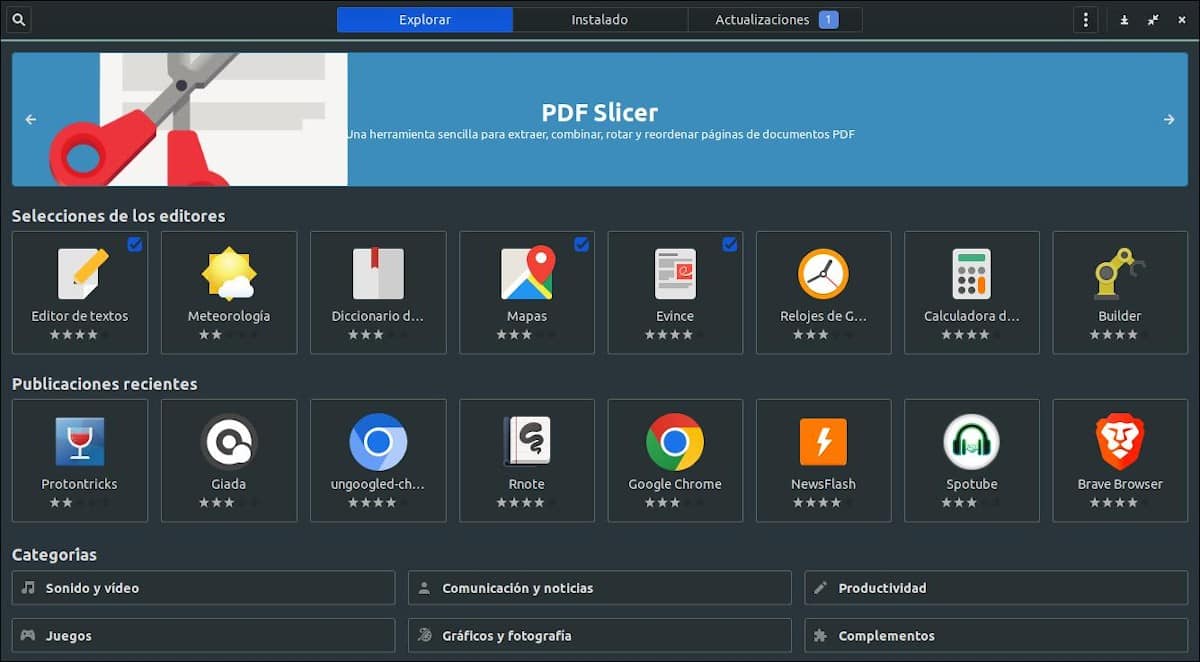Click the updates count badge
Screen dimensions: 1200x662
[x=828, y=20]
